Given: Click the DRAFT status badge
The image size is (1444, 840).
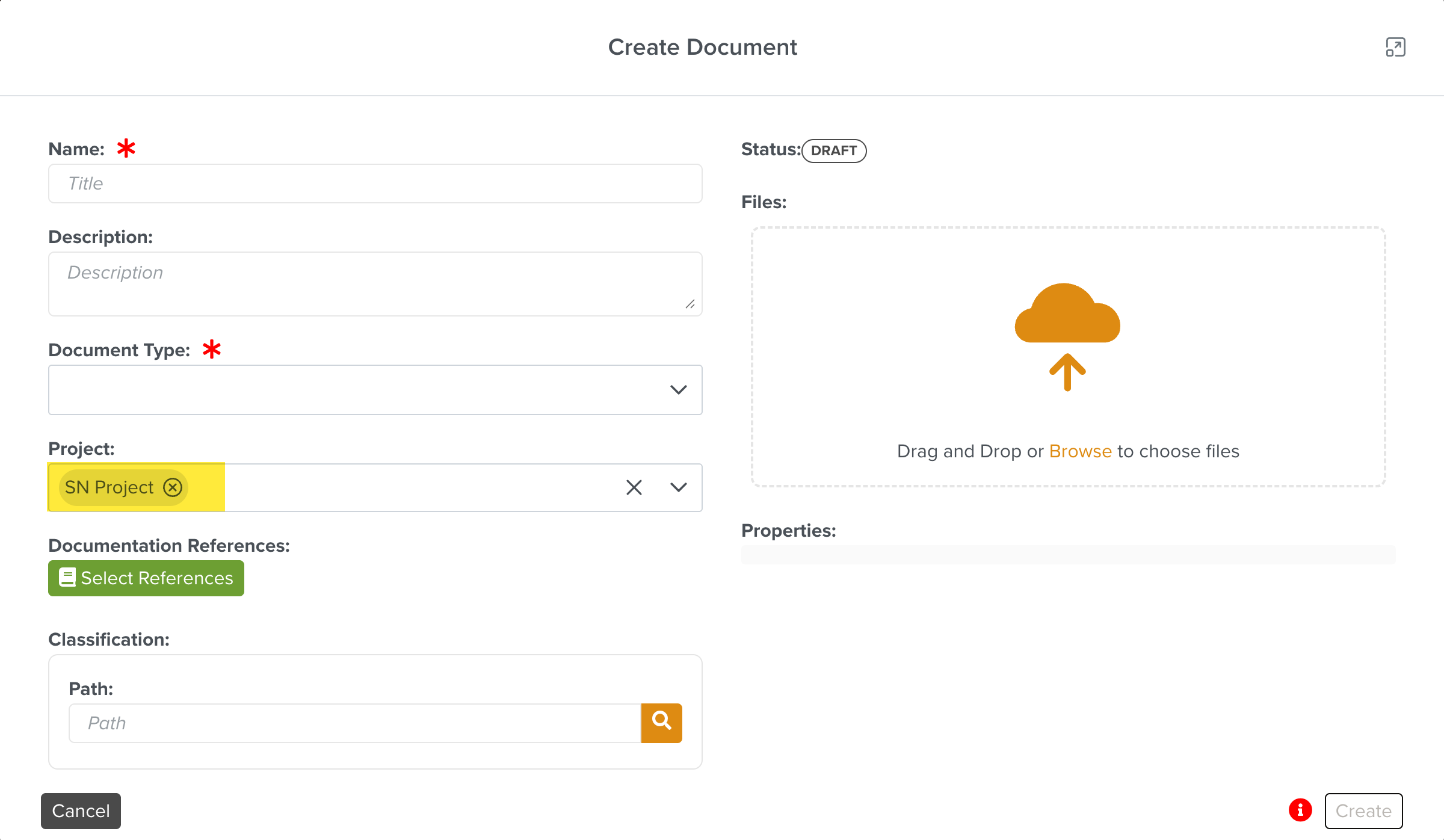Looking at the screenshot, I should point(833,150).
